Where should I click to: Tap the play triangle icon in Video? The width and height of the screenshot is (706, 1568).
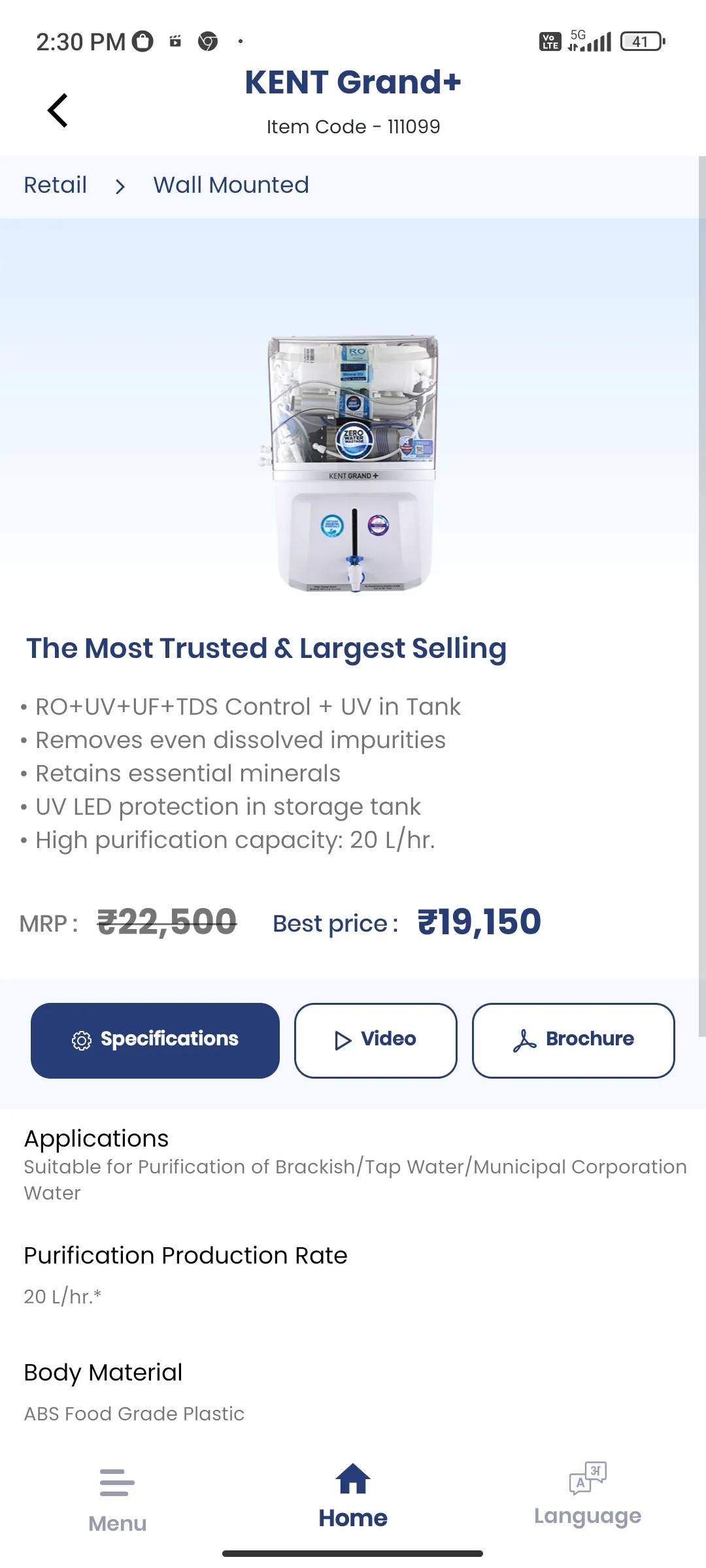click(343, 1040)
